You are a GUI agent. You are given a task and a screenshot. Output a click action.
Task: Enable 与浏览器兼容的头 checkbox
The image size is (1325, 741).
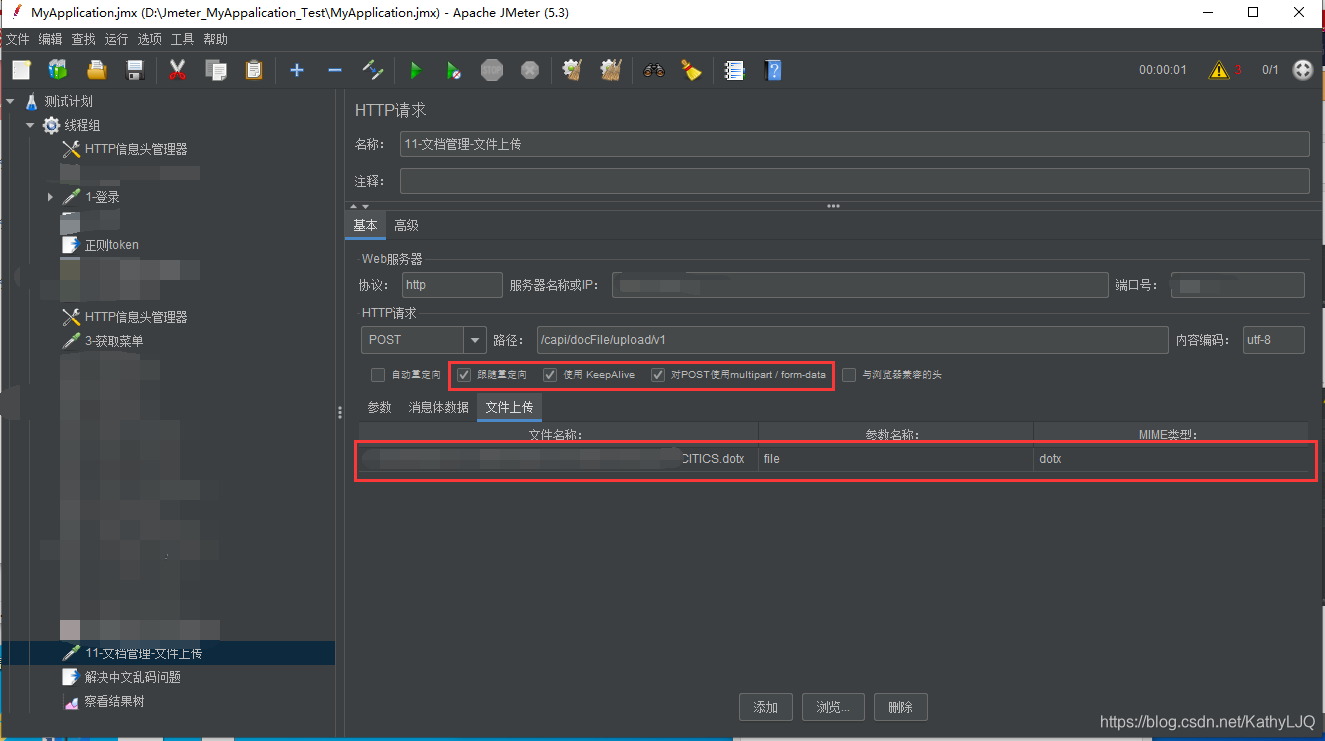pyautogui.click(x=849, y=375)
